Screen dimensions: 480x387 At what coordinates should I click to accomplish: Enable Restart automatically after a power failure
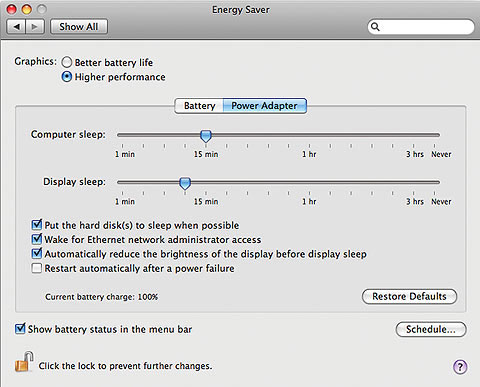click(37, 268)
